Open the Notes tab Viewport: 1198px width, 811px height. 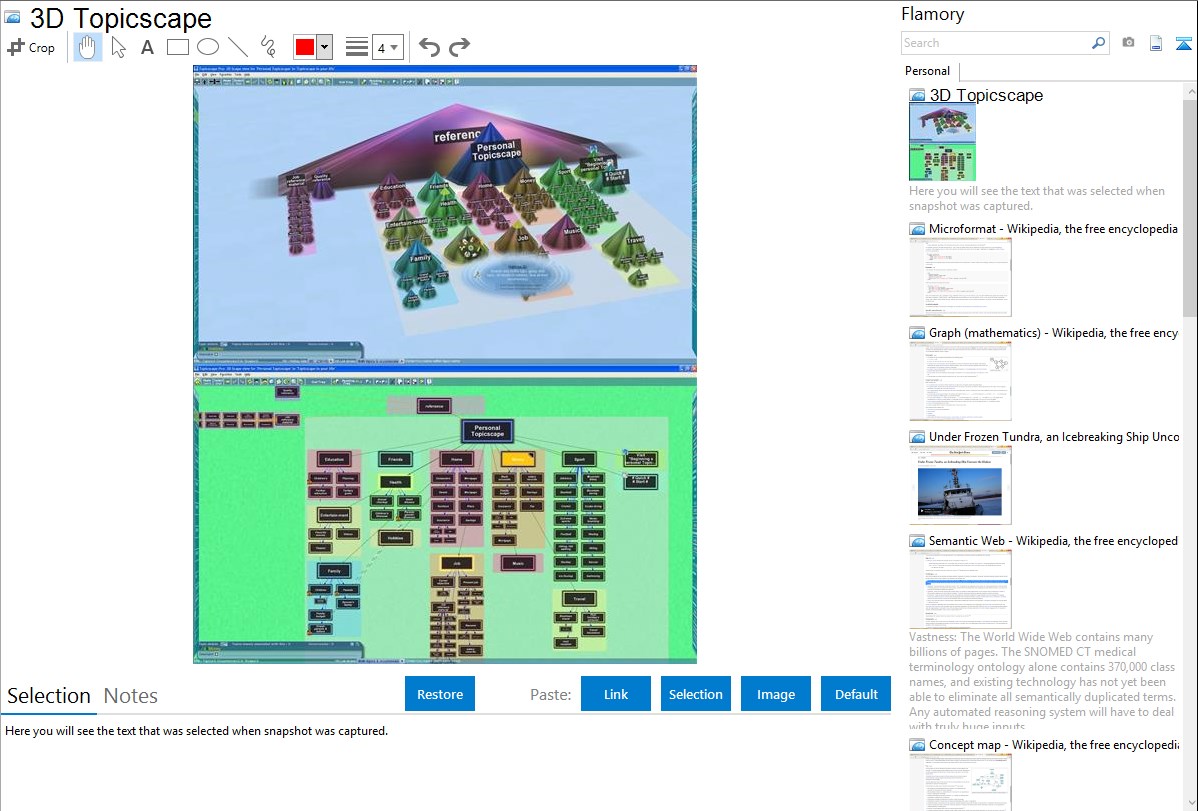pos(131,696)
